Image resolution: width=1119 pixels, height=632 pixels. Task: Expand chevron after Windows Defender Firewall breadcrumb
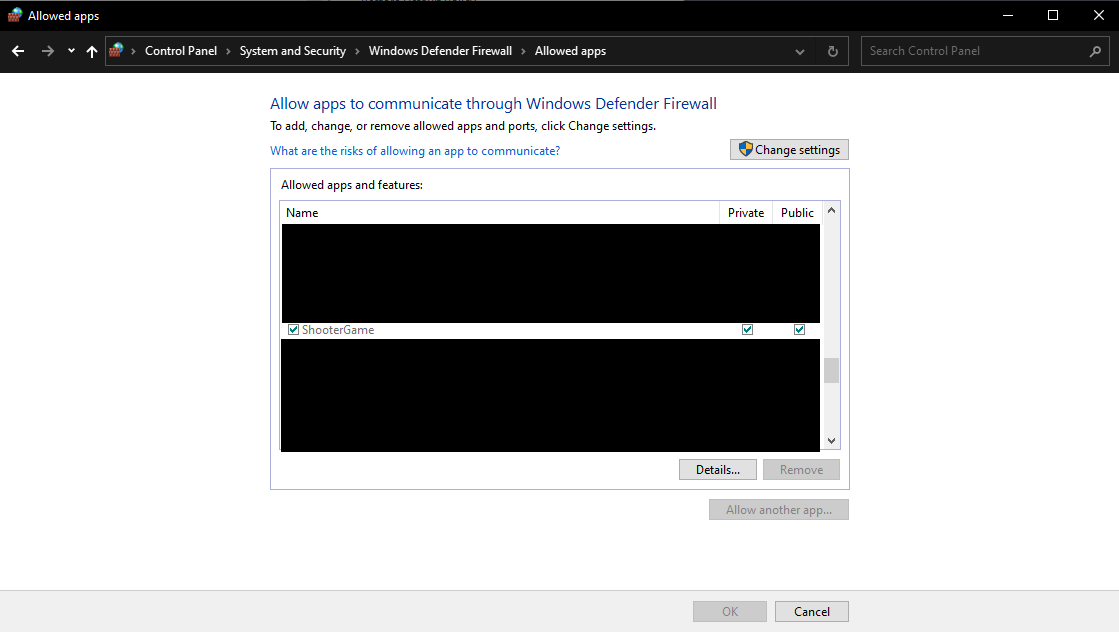523,51
